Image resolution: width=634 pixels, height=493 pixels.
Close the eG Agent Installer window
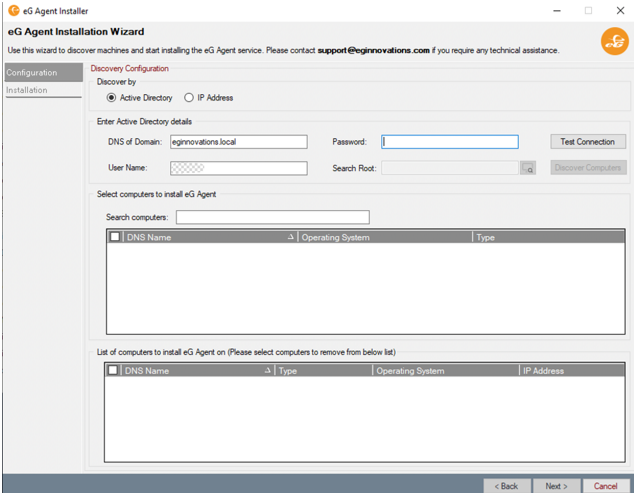click(620, 11)
